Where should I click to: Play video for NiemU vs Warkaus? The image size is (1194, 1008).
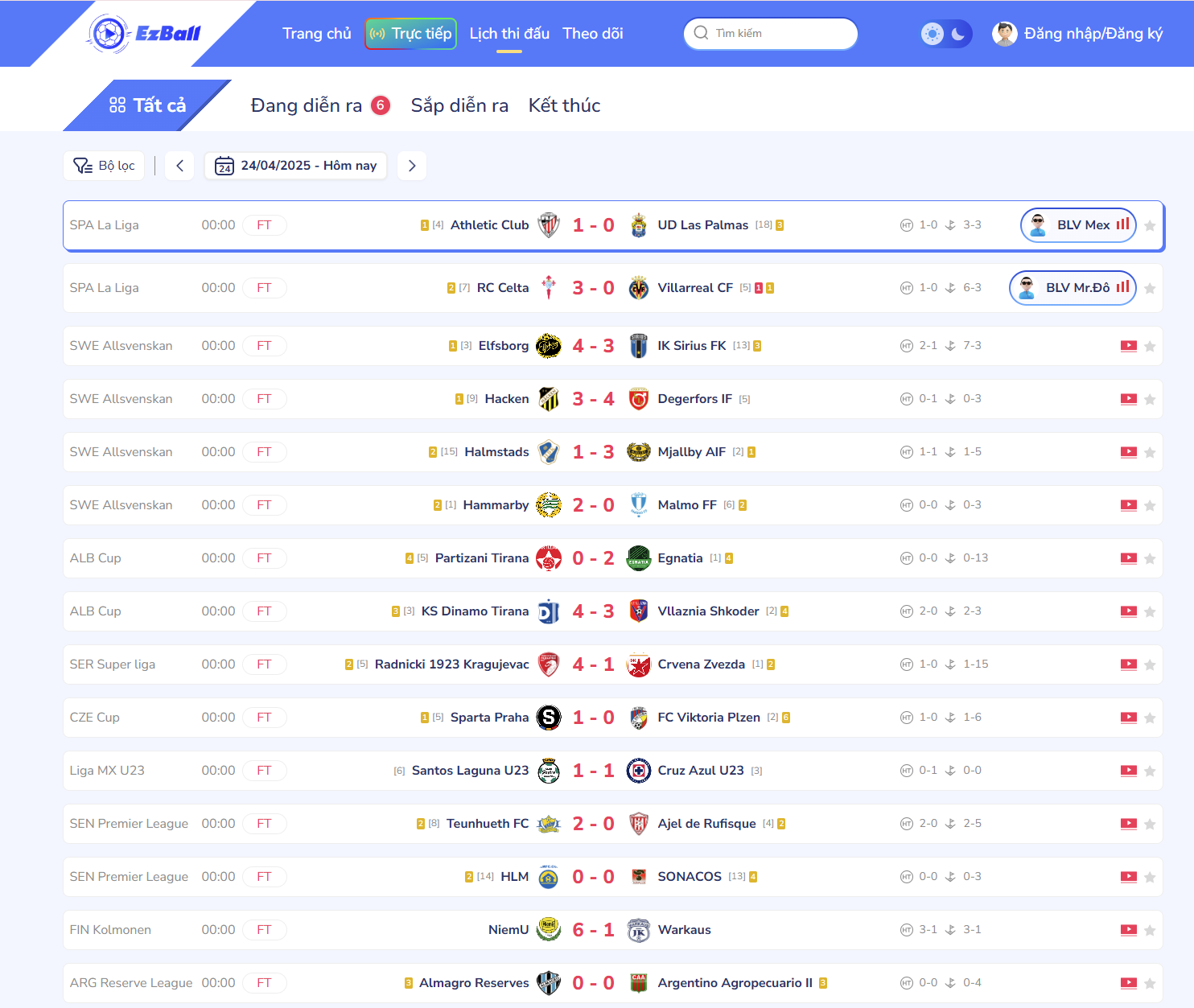click(1129, 930)
